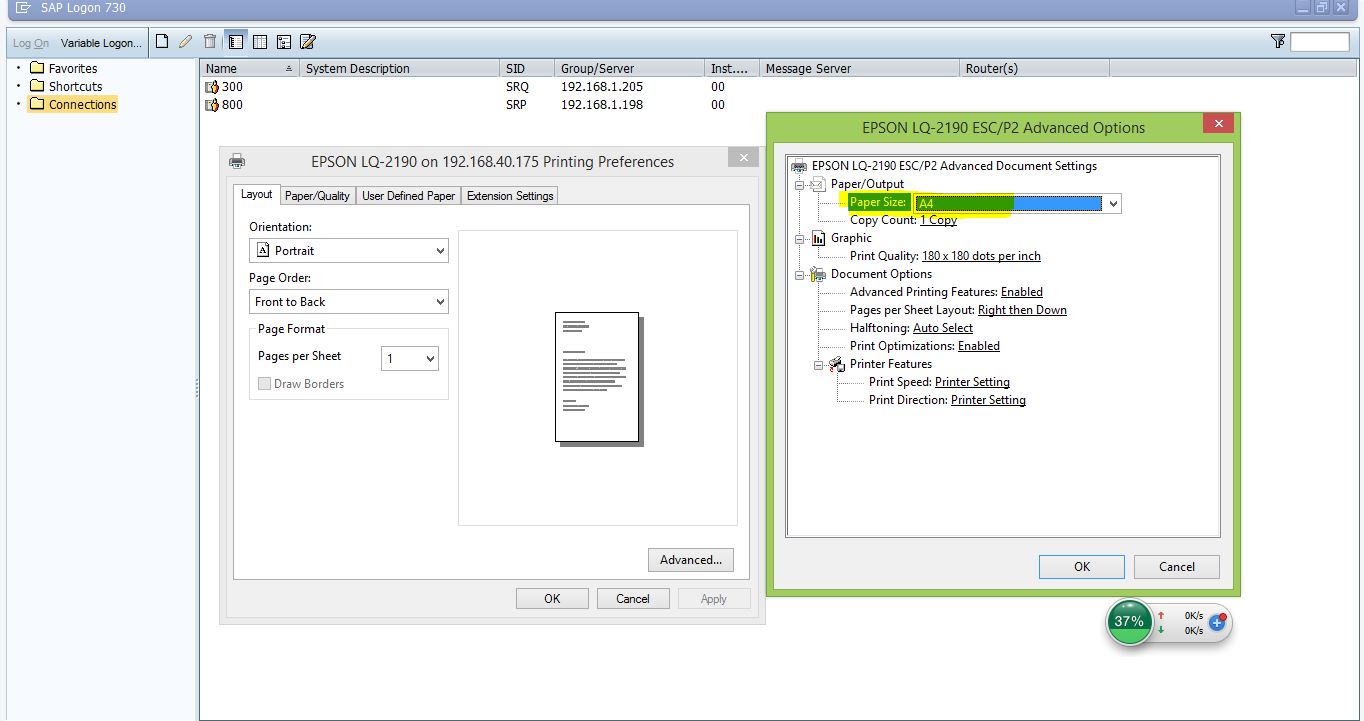The width and height of the screenshot is (1364, 721).
Task: Click the New connection entry icon in toolbar
Action: point(161,42)
